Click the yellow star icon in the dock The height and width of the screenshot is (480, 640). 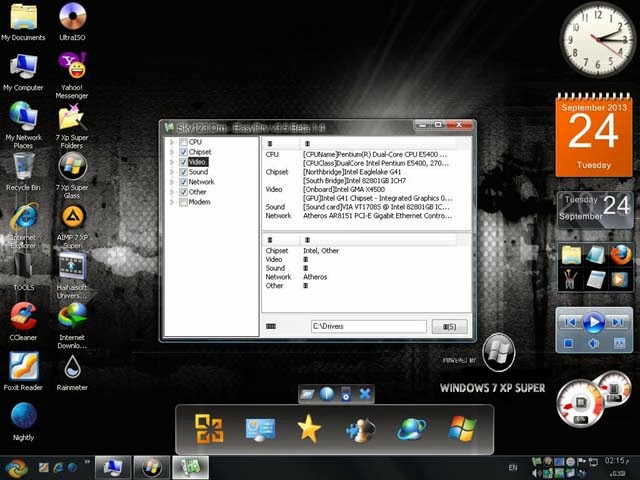click(x=309, y=429)
